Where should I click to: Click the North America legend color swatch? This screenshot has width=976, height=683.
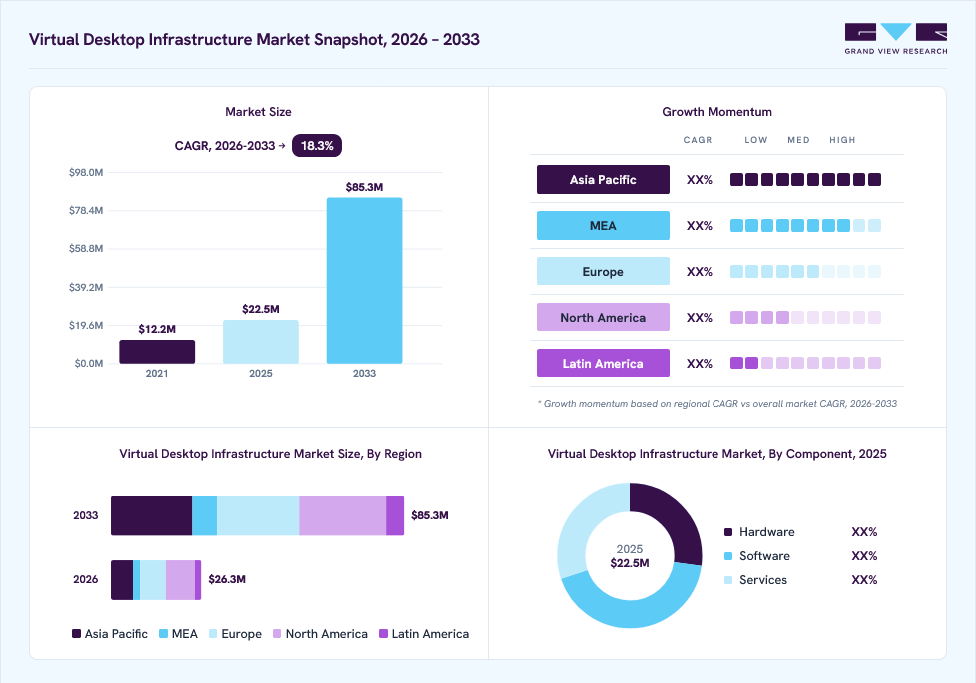277,634
